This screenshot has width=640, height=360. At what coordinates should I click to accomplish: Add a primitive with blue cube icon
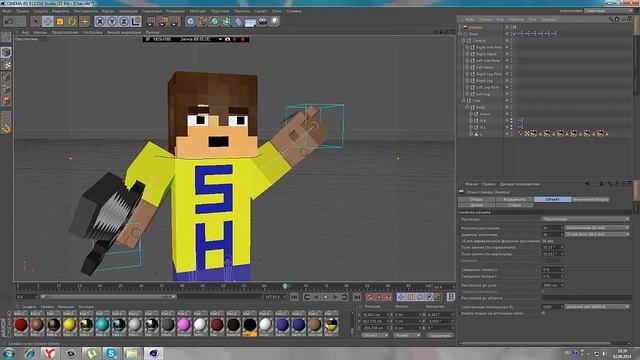point(191,21)
